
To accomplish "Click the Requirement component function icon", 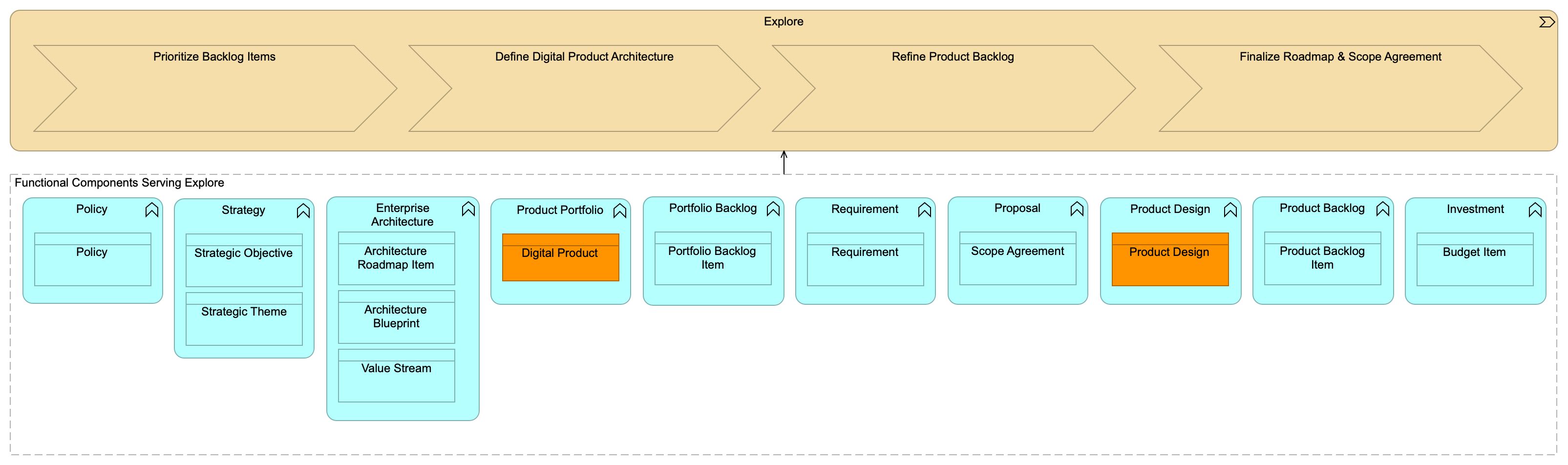I will [x=925, y=210].
